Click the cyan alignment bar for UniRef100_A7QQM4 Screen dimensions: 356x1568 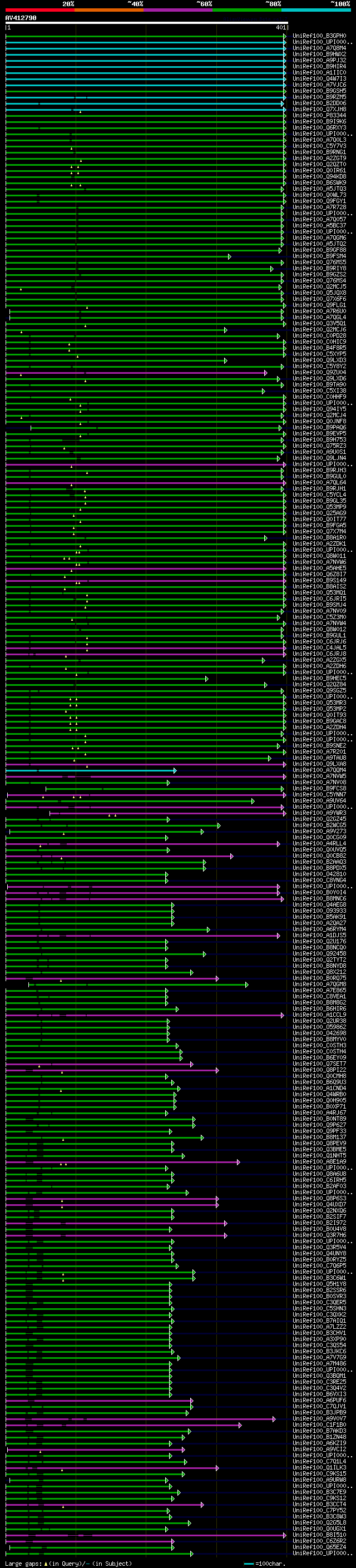click(91, 770)
